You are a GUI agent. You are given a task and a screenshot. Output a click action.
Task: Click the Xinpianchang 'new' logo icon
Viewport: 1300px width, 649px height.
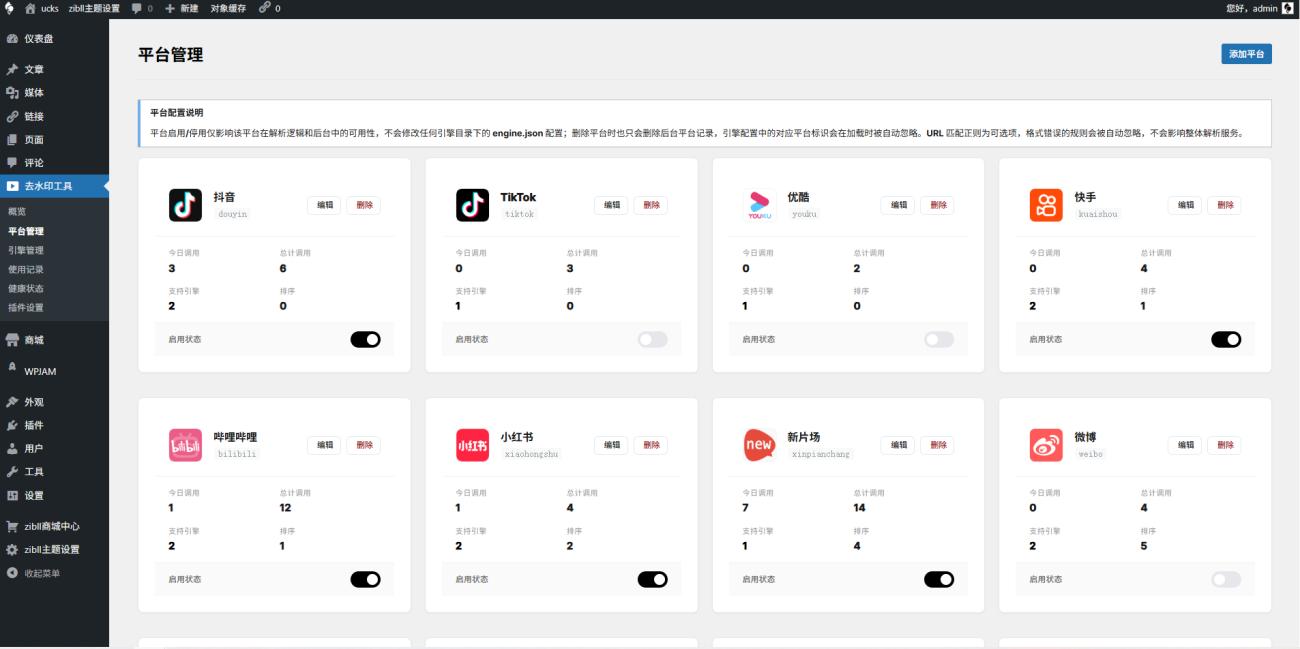click(x=759, y=445)
